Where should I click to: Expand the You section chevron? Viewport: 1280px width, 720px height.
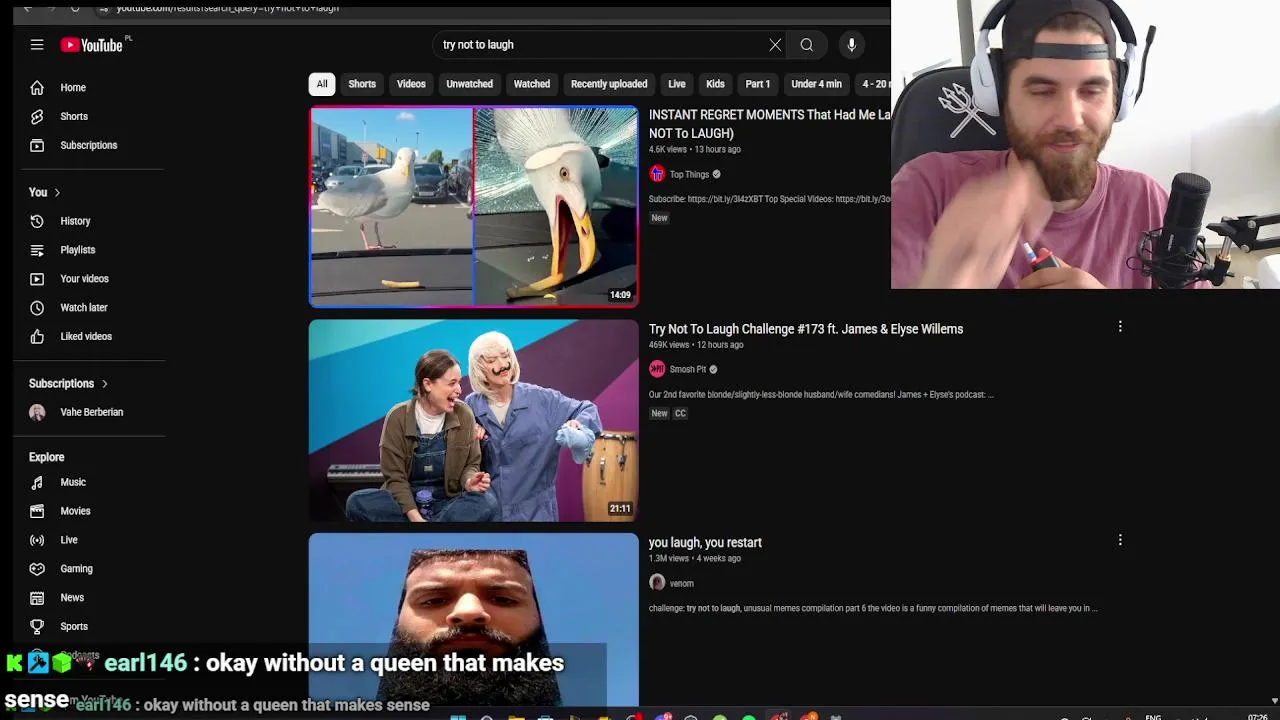[57, 192]
